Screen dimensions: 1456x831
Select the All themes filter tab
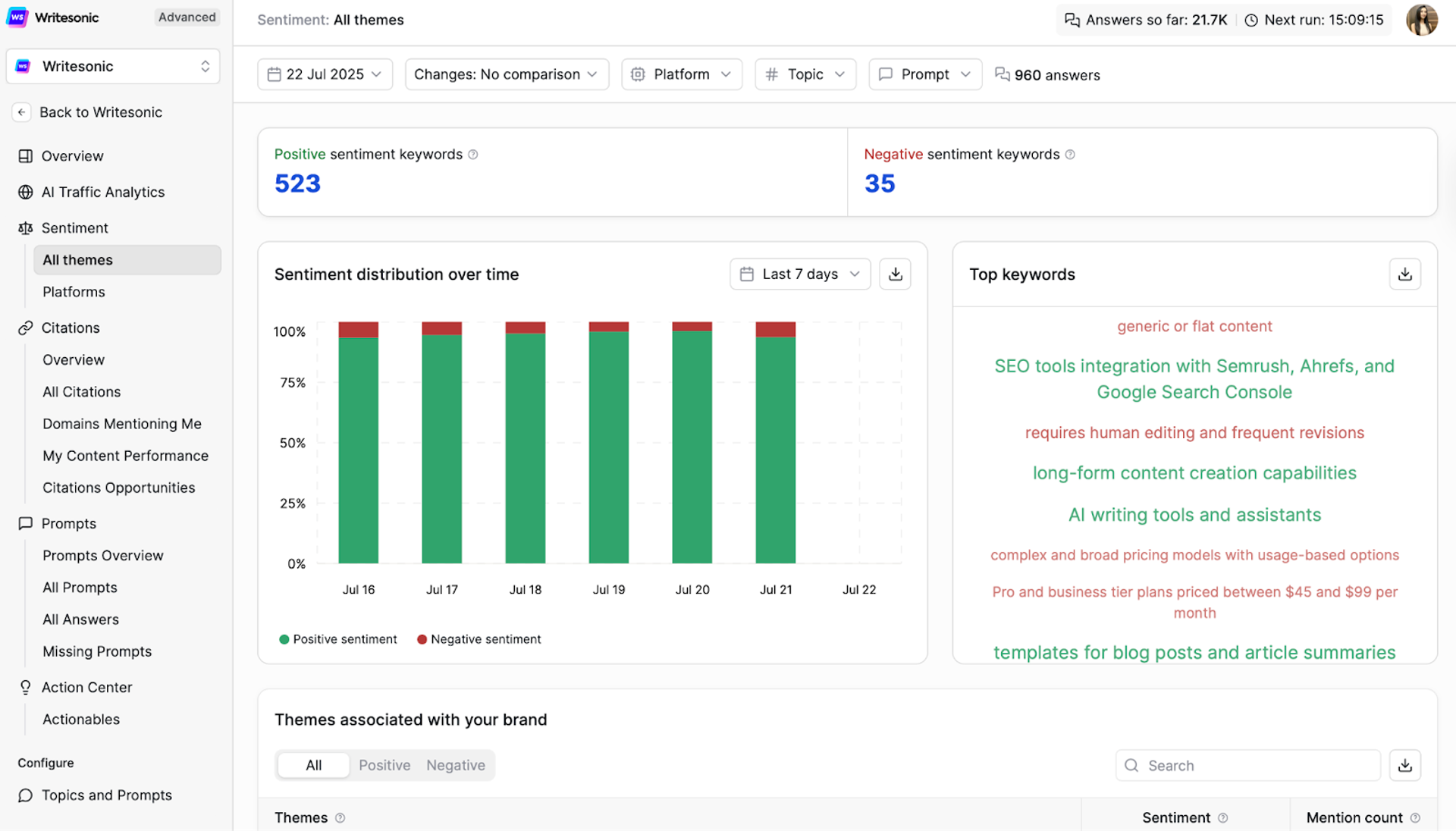pos(314,766)
